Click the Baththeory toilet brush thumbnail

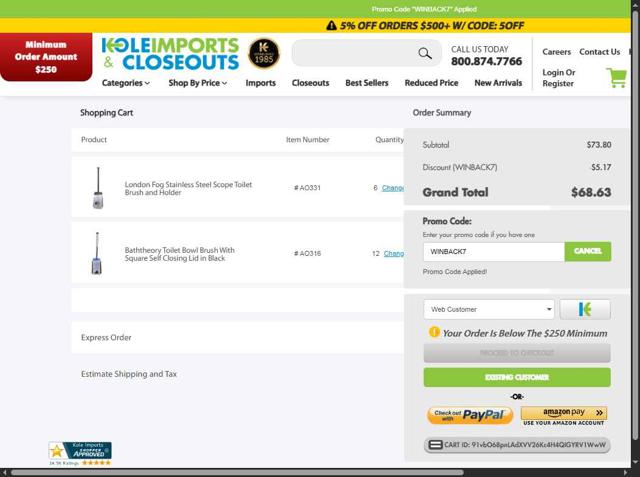click(x=97, y=253)
